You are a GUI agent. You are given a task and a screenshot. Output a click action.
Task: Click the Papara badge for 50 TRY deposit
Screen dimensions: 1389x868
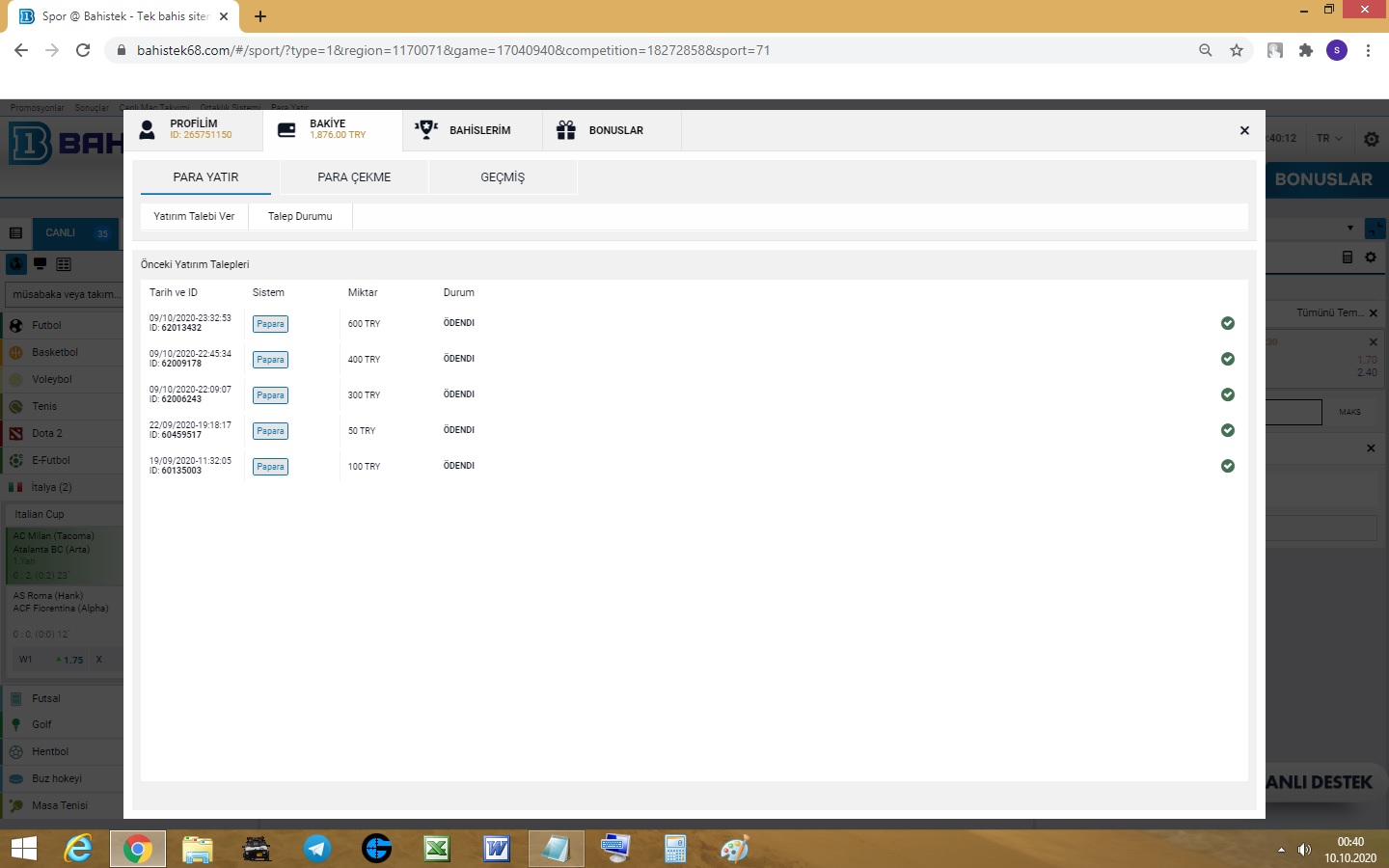point(270,431)
